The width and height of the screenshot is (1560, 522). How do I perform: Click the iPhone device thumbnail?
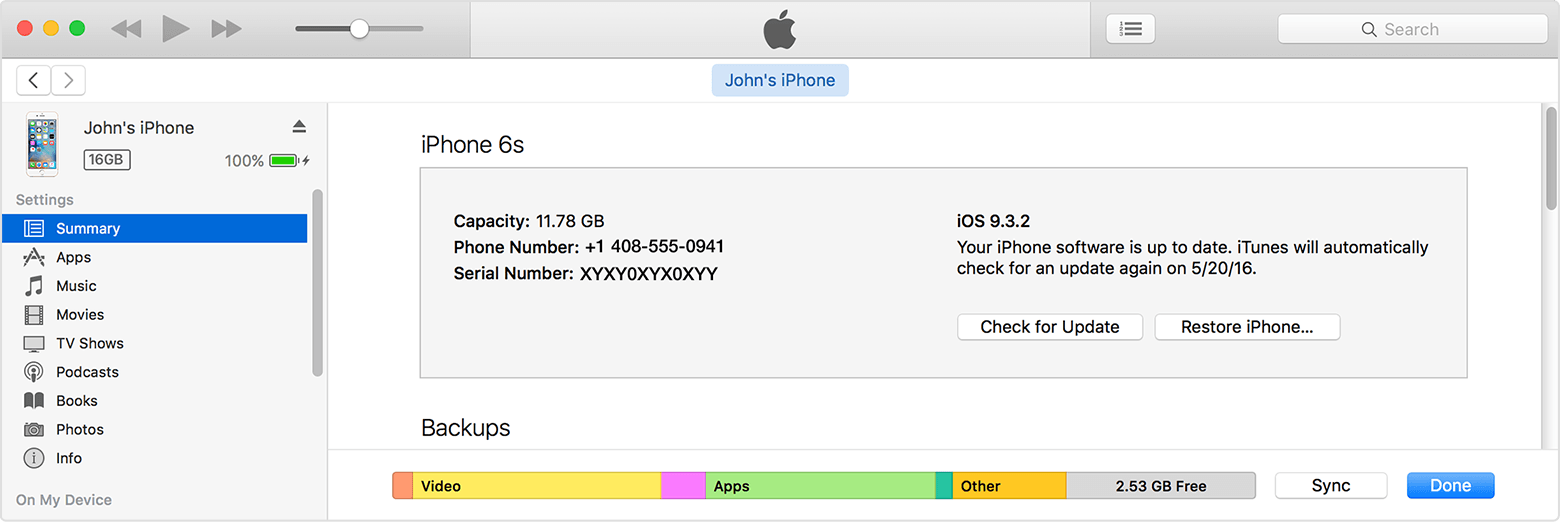pyautogui.click(x=42, y=144)
